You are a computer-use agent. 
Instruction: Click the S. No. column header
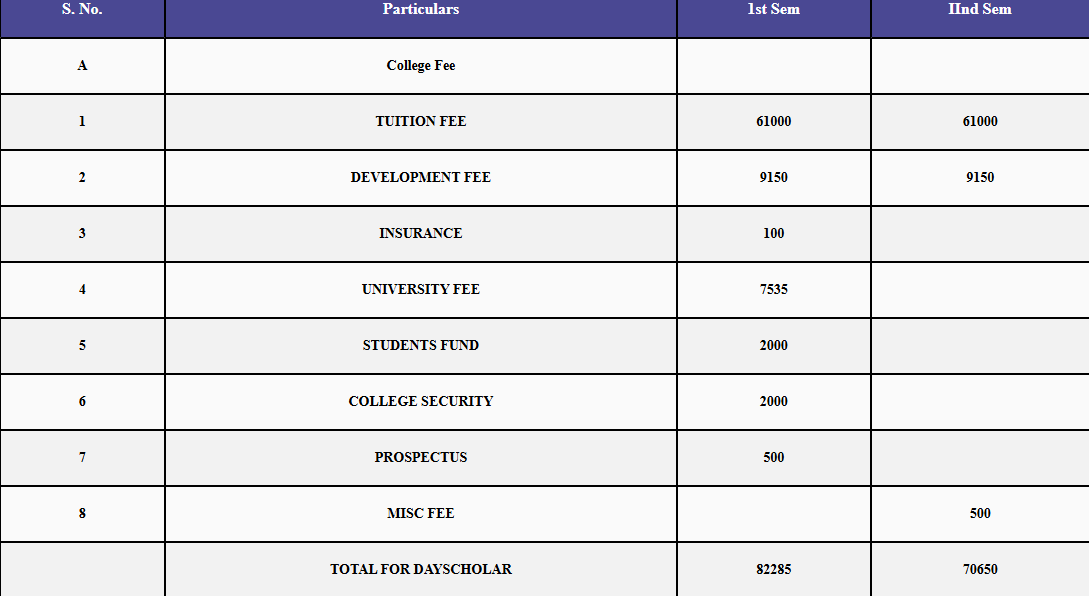pos(82,10)
